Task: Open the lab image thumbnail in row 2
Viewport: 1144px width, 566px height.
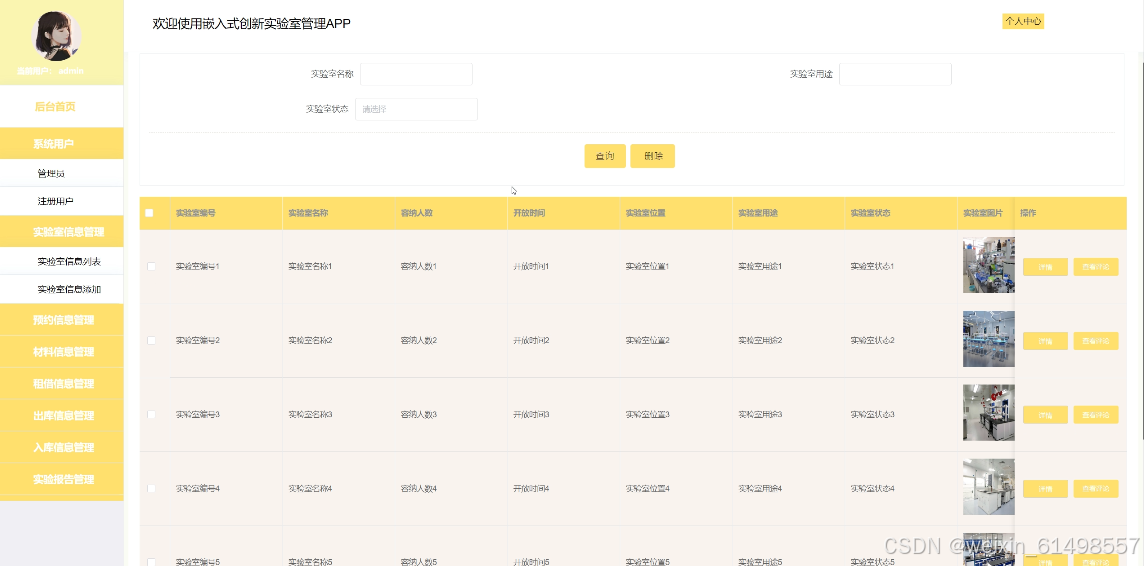Action: click(989, 339)
